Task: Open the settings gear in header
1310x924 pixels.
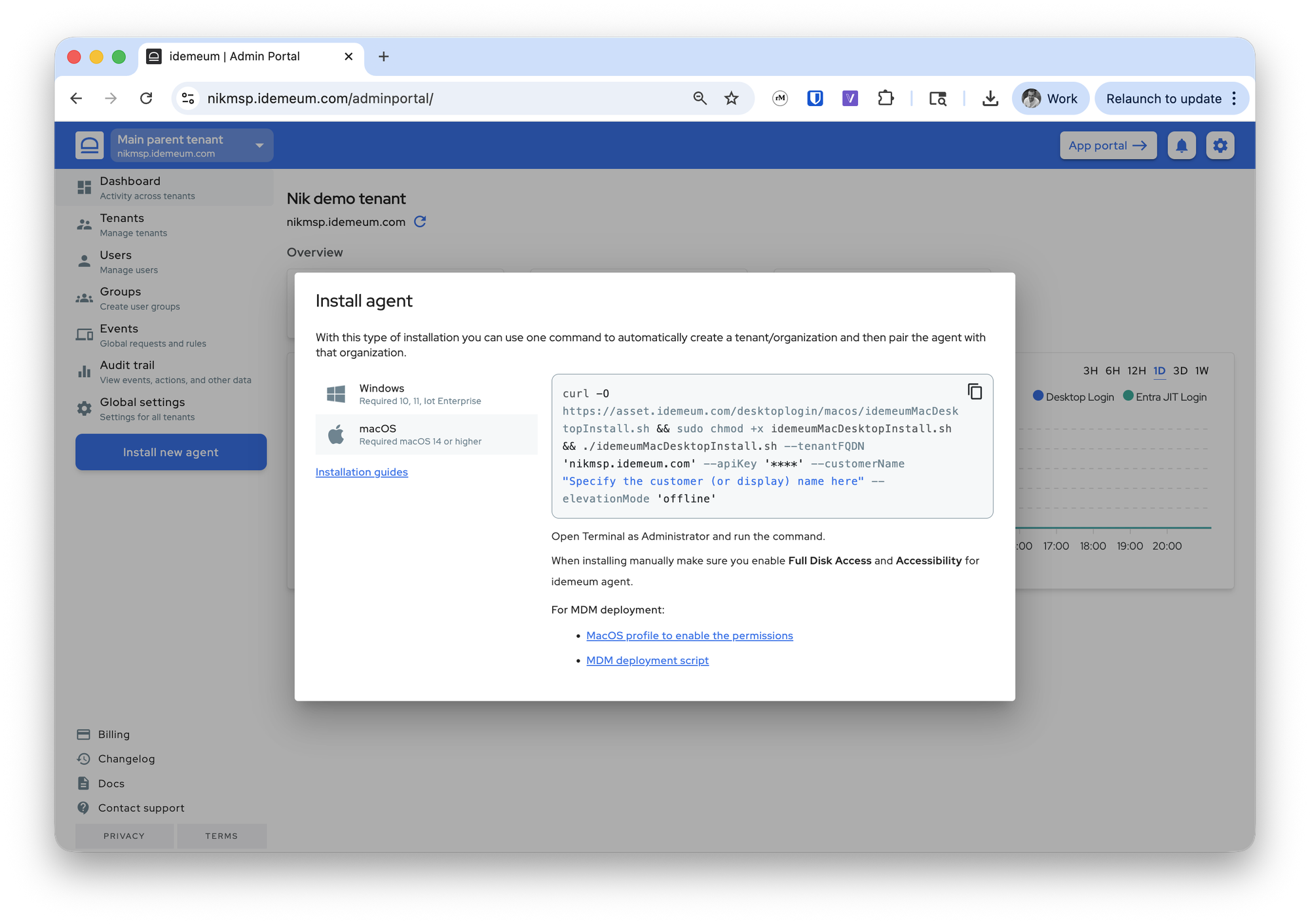Action: coord(1220,145)
